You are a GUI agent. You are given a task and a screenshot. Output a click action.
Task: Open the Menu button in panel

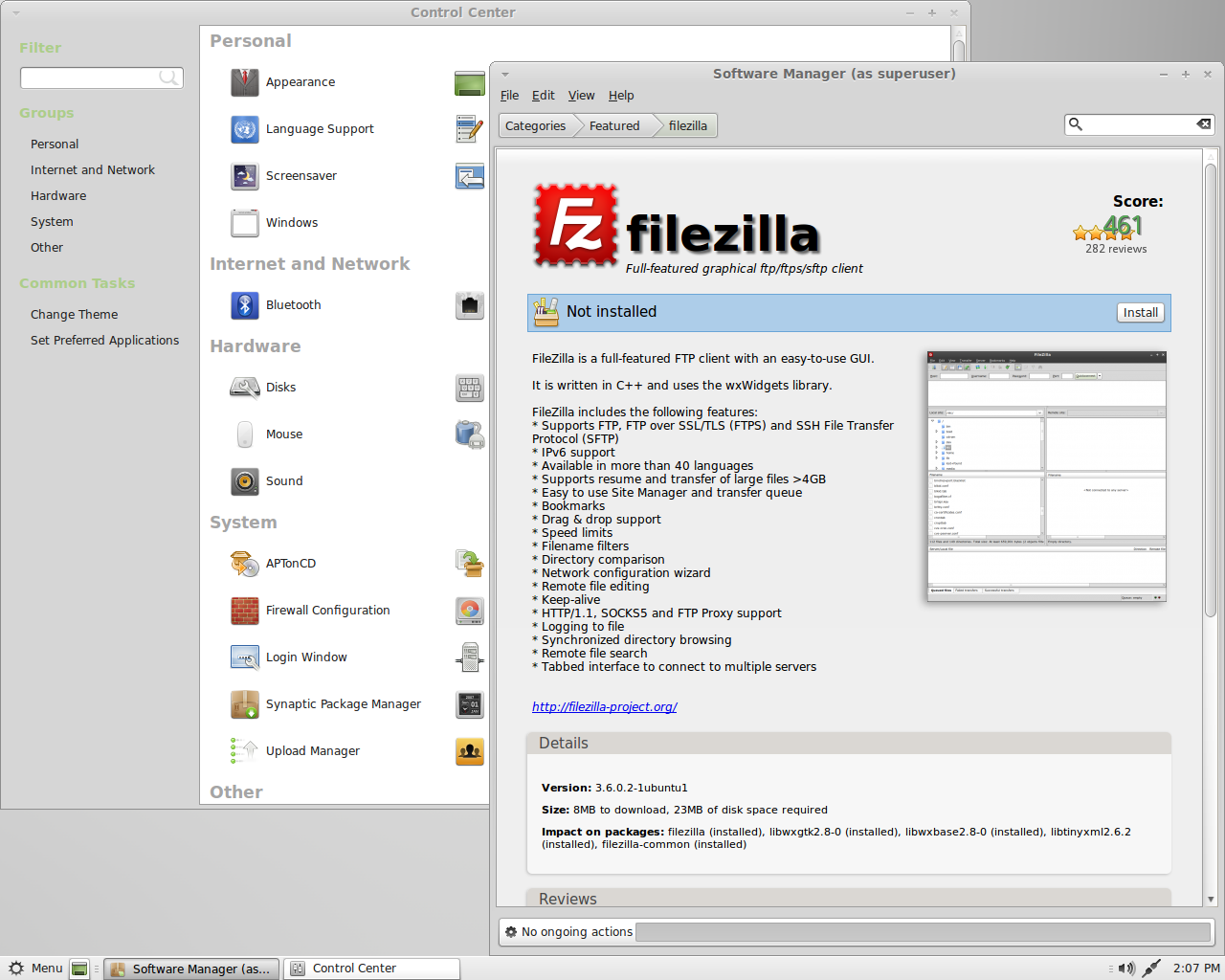pyautogui.click(x=35, y=969)
